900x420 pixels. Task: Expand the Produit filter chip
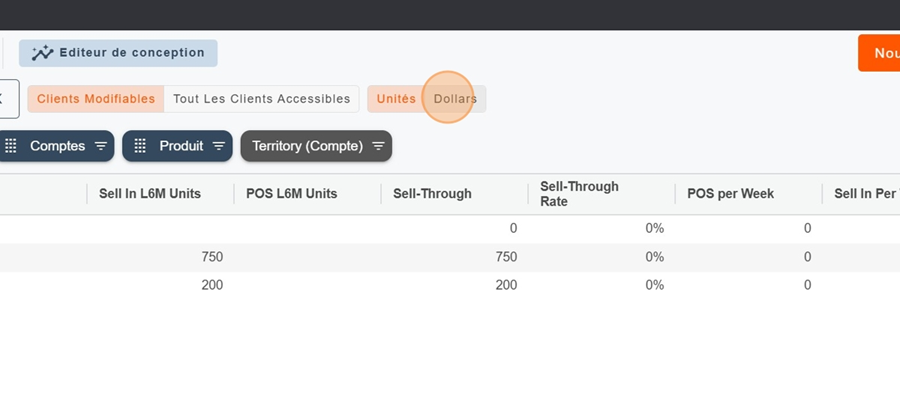coord(181,146)
